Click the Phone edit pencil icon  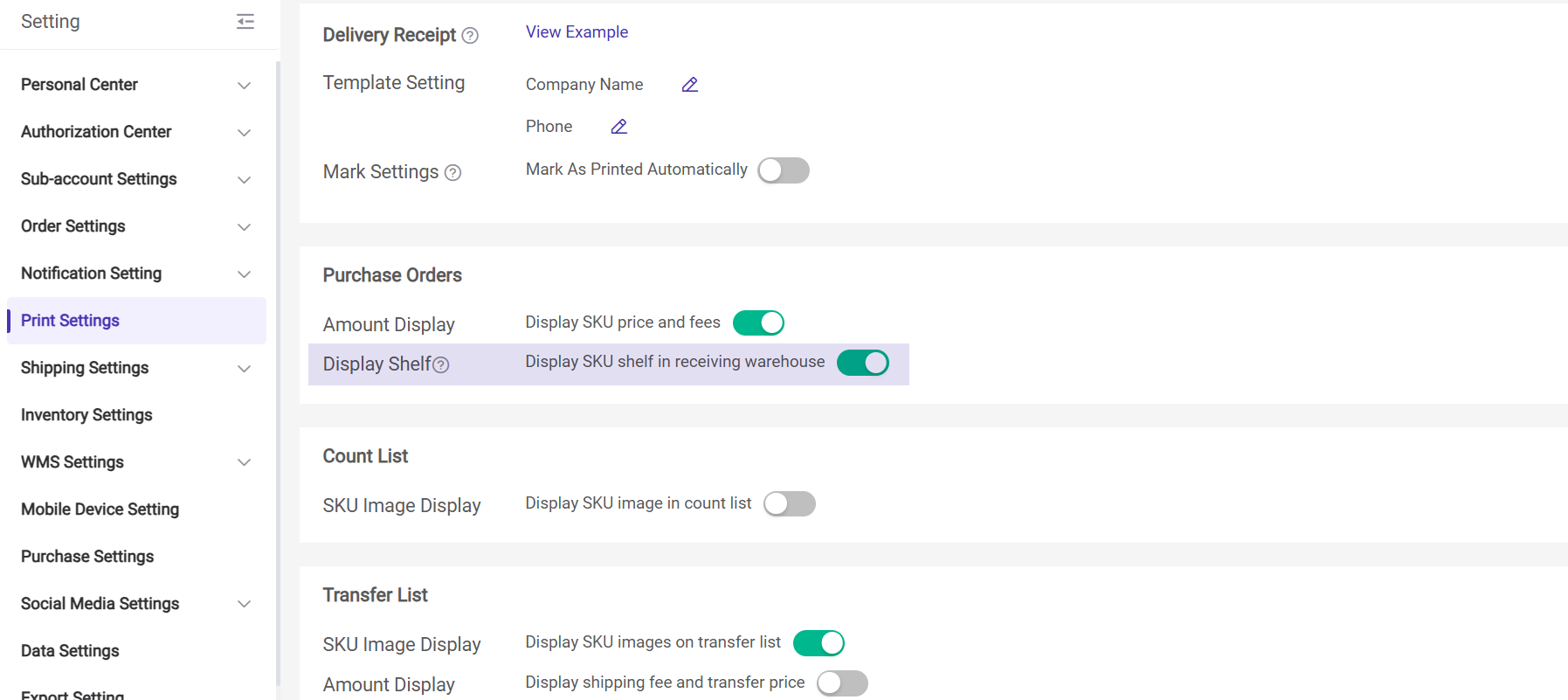point(619,127)
